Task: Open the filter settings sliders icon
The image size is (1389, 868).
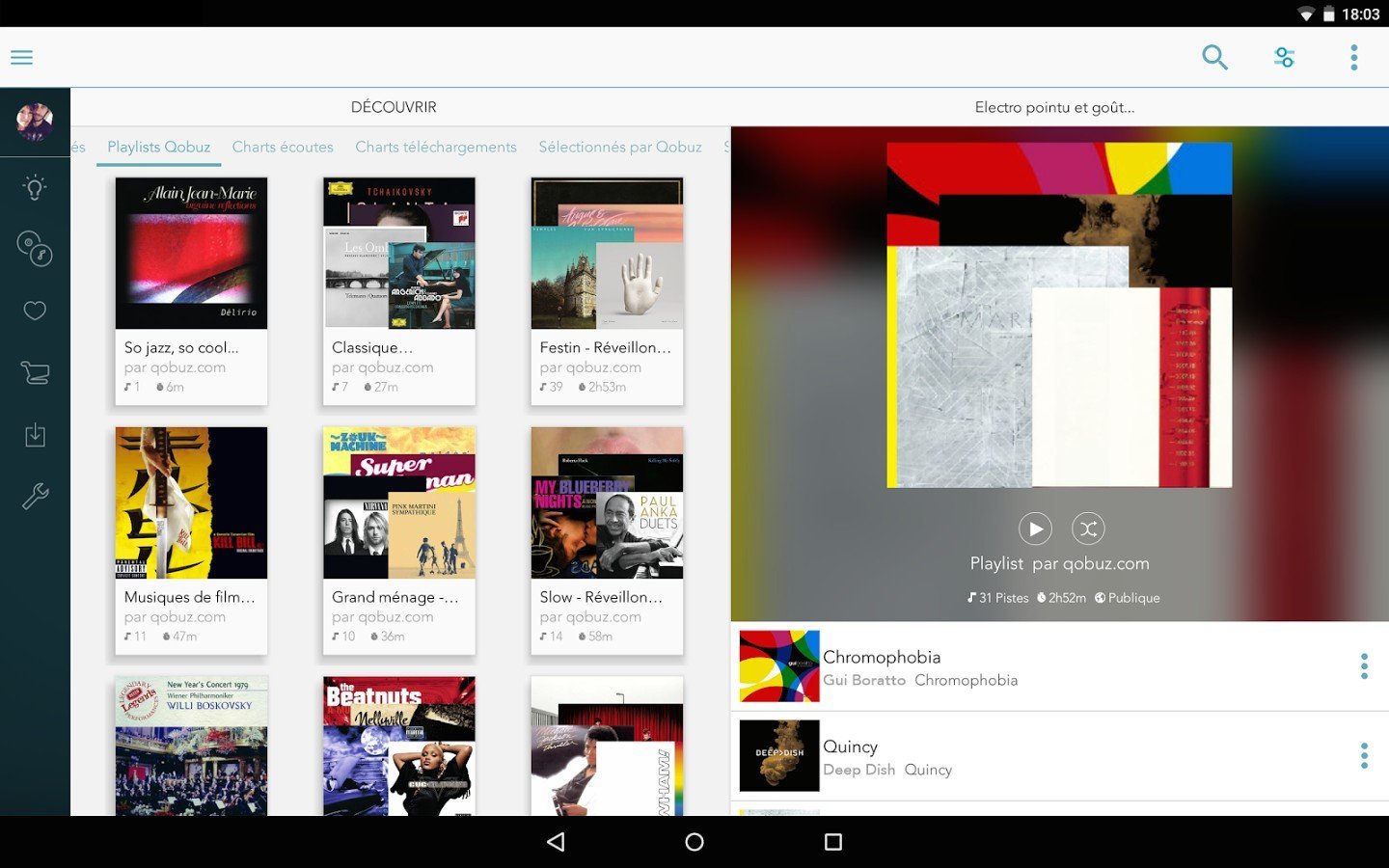Action: (x=1284, y=58)
